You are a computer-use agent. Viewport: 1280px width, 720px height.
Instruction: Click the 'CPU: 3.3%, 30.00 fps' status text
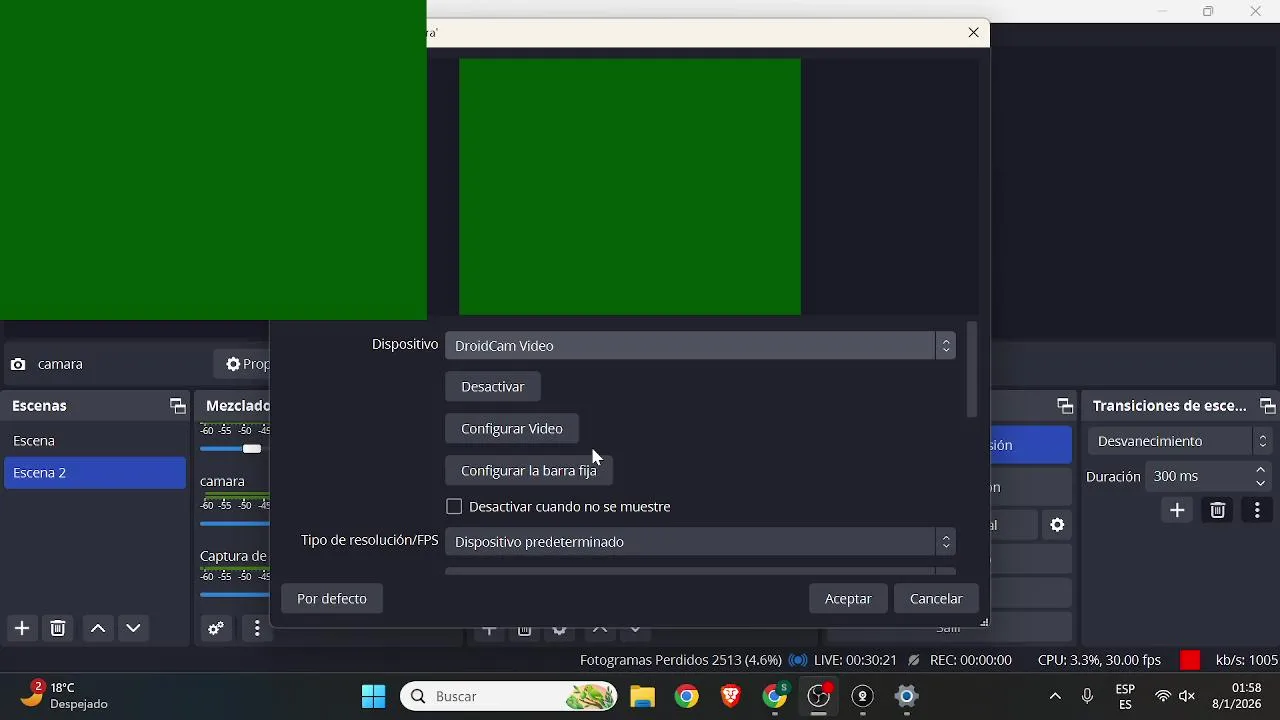coord(1099,660)
